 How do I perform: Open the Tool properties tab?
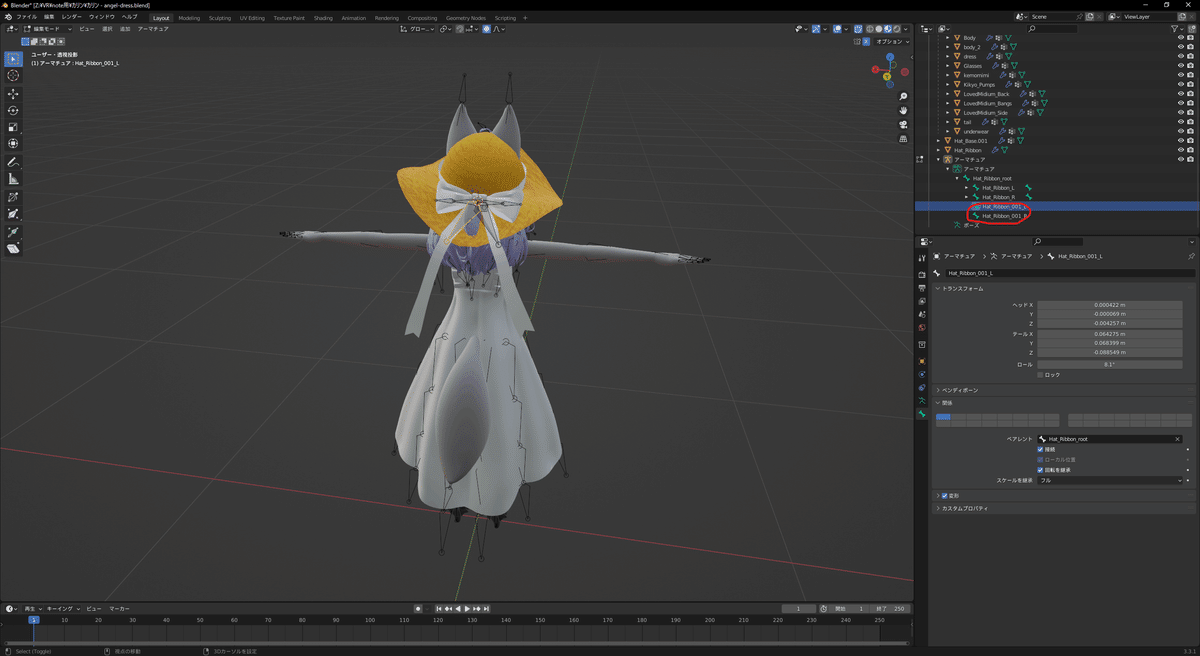click(921, 258)
